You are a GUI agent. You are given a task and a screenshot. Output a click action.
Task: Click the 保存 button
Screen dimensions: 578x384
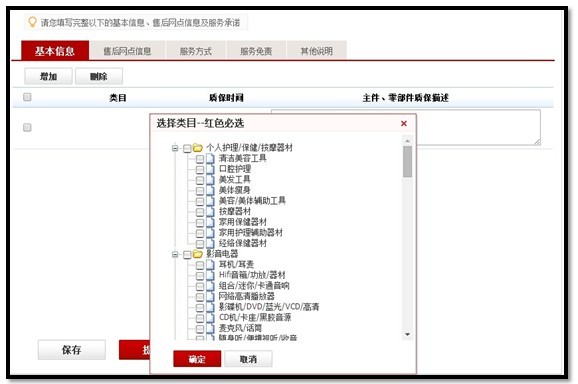(x=72, y=350)
